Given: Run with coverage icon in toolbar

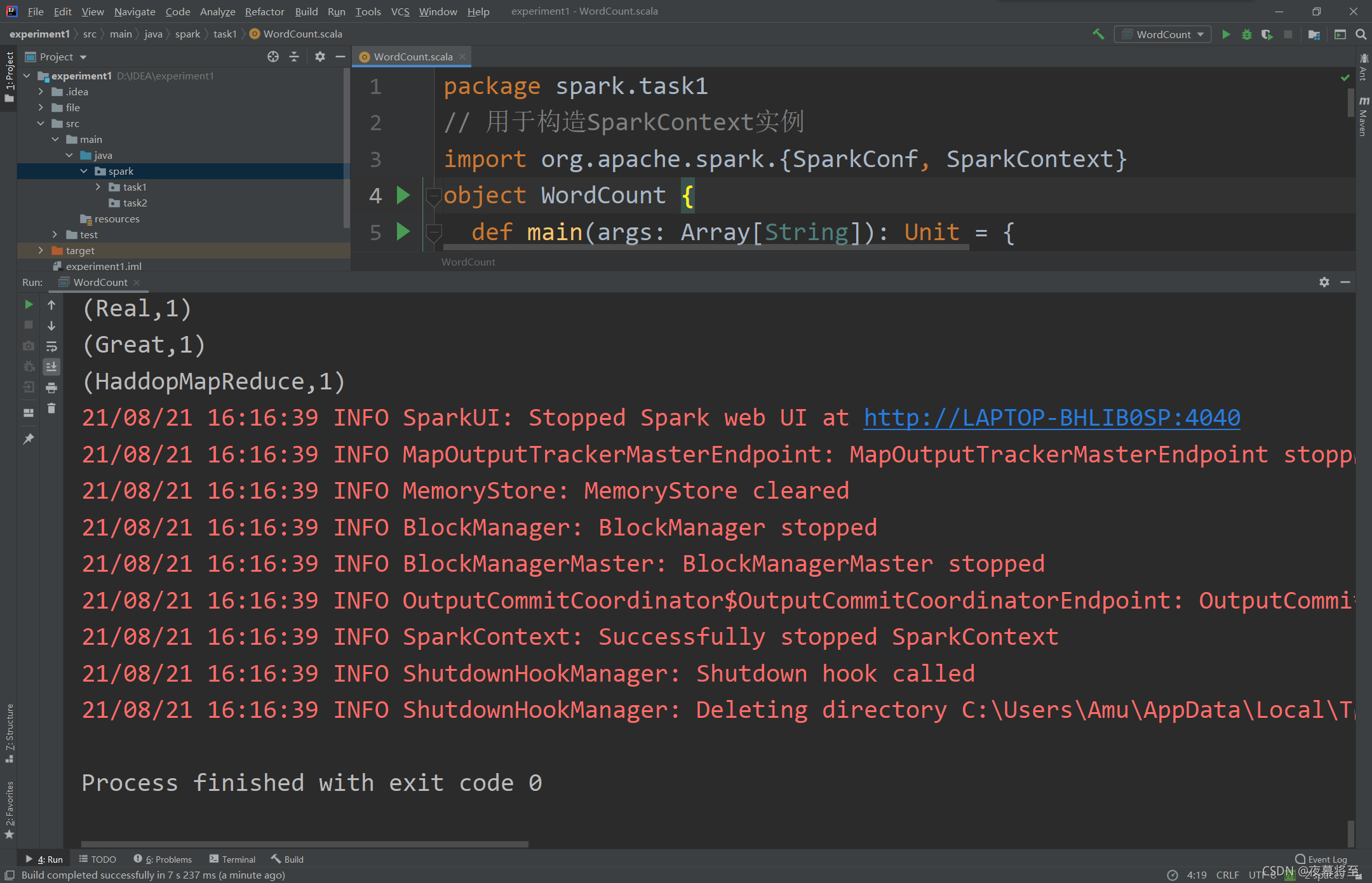Looking at the screenshot, I should pyautogui.click(x=1267, y=34).
